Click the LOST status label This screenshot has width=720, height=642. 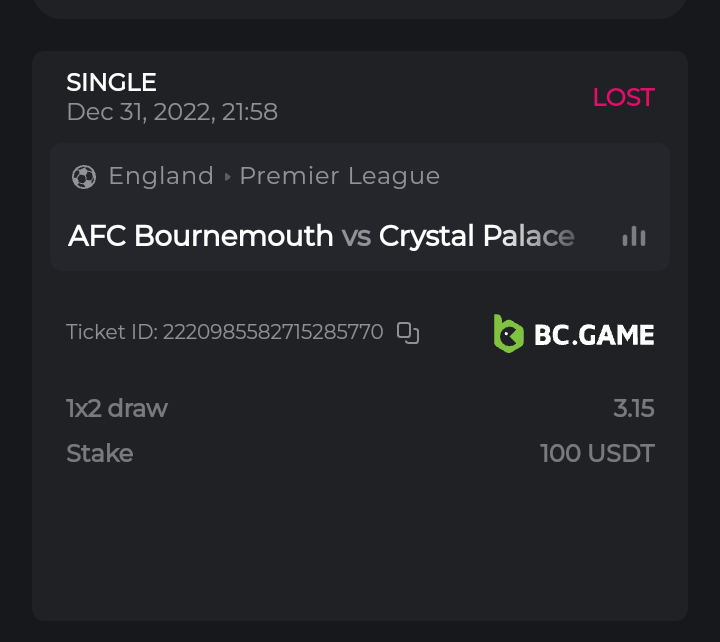click(x=623, y=97)
